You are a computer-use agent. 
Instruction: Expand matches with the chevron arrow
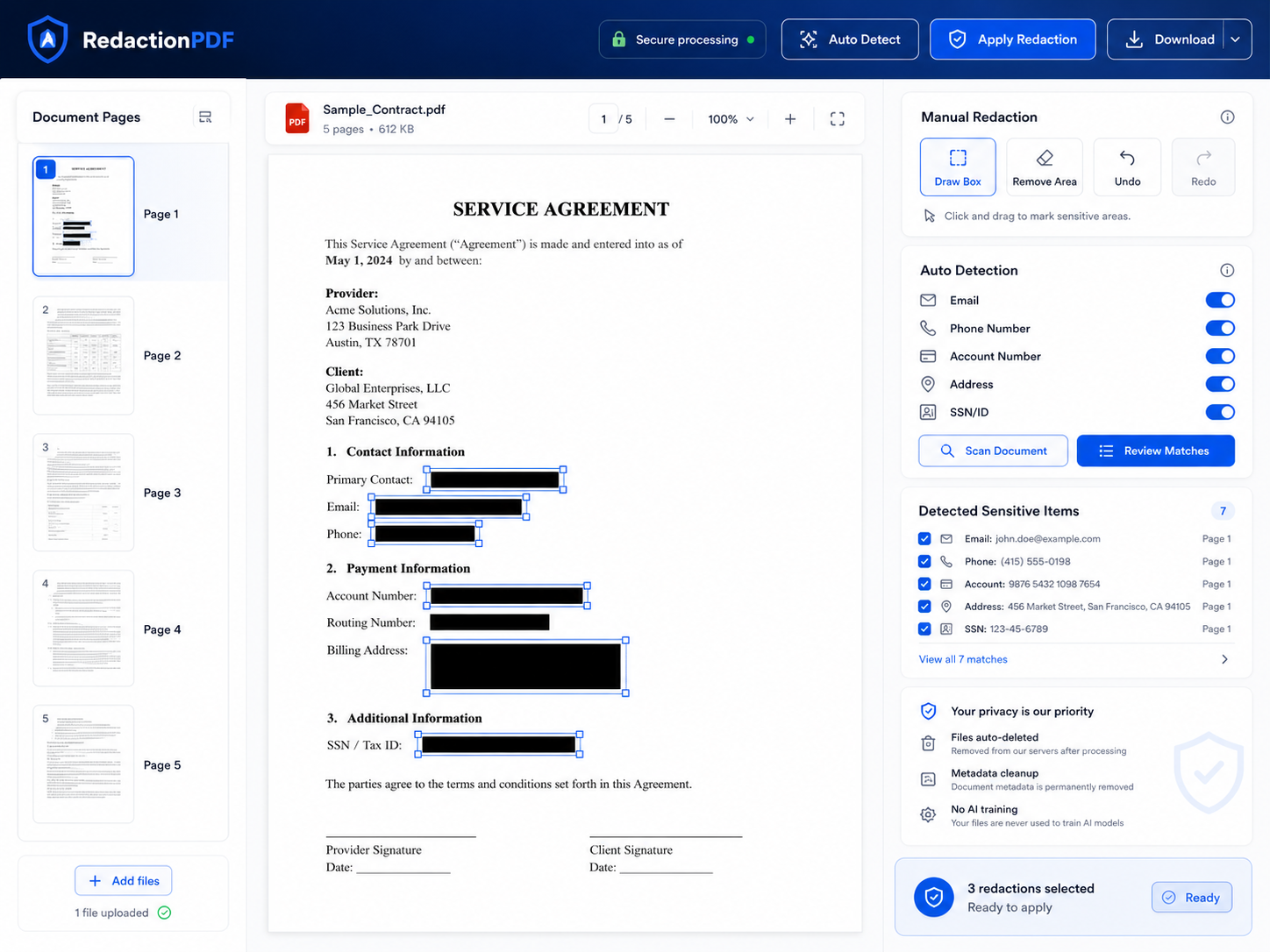[1225, 659]
